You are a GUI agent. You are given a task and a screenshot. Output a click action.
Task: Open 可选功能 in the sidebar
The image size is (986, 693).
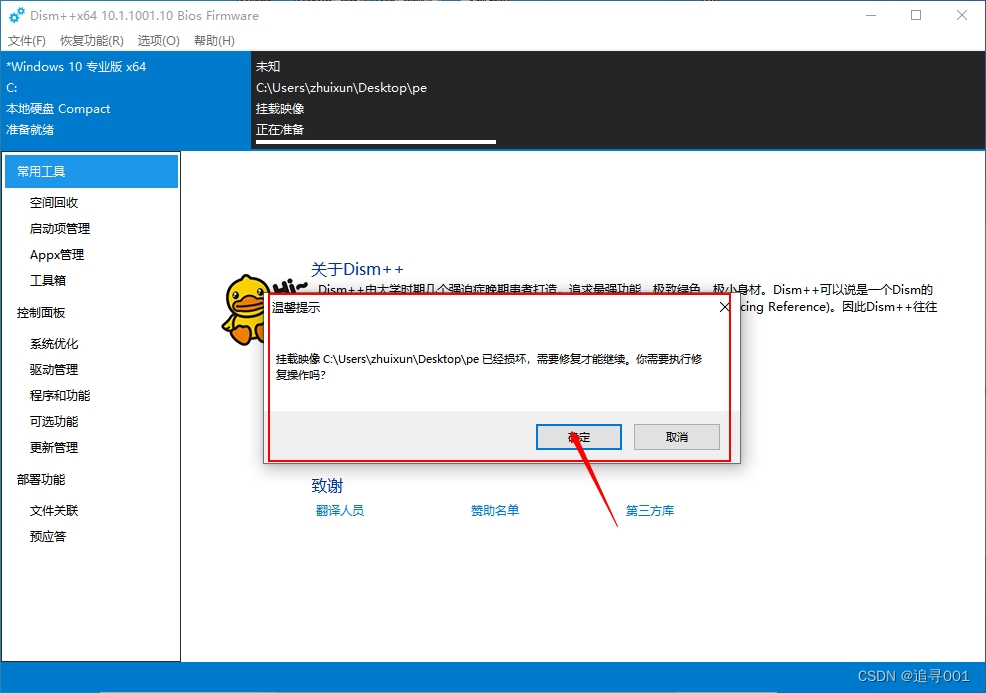coord(54,421)
